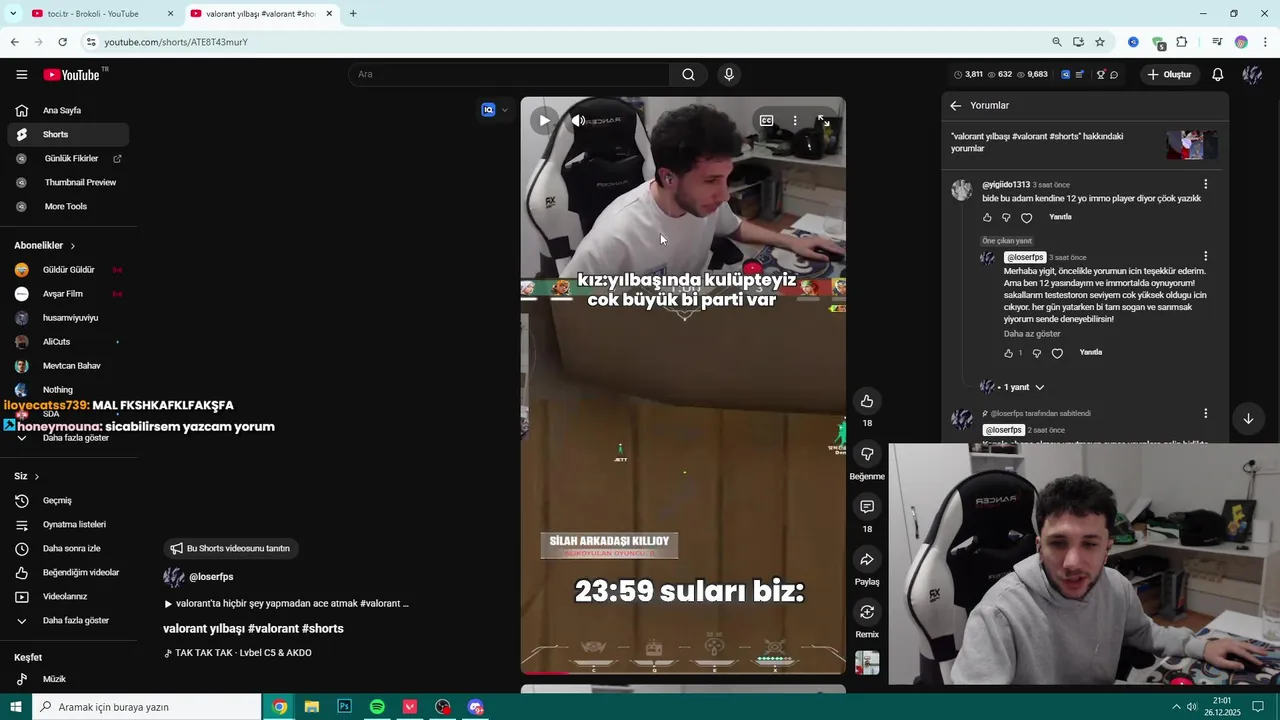The height and width of the screenshot is (720, 1280).
Task: Open the notifications bell
Action: pos(1217,74)
